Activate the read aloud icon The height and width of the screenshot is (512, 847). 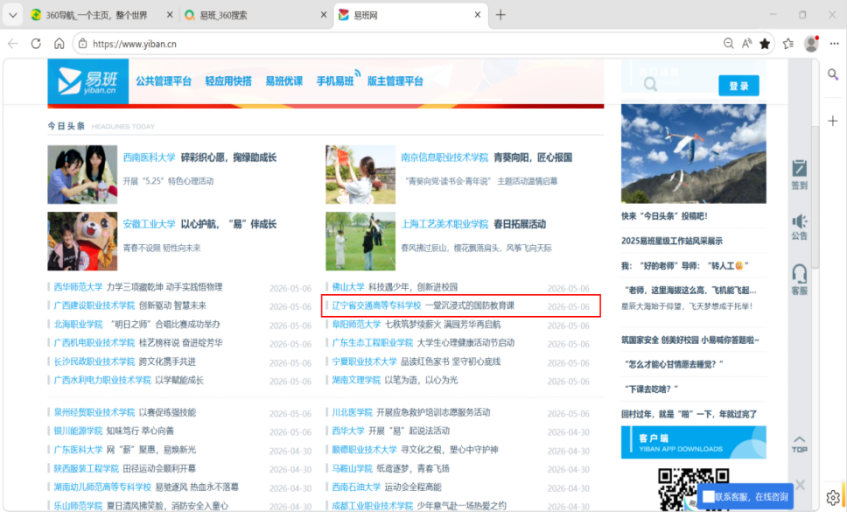click(x=747, y=44)
